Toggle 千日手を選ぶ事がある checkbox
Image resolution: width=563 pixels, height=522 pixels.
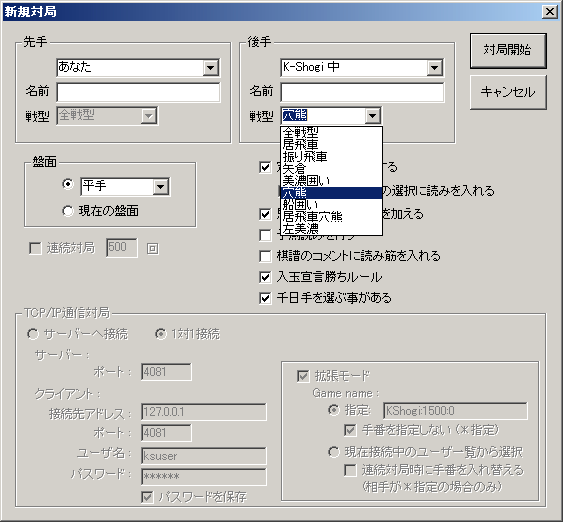(x=265, y=298)
